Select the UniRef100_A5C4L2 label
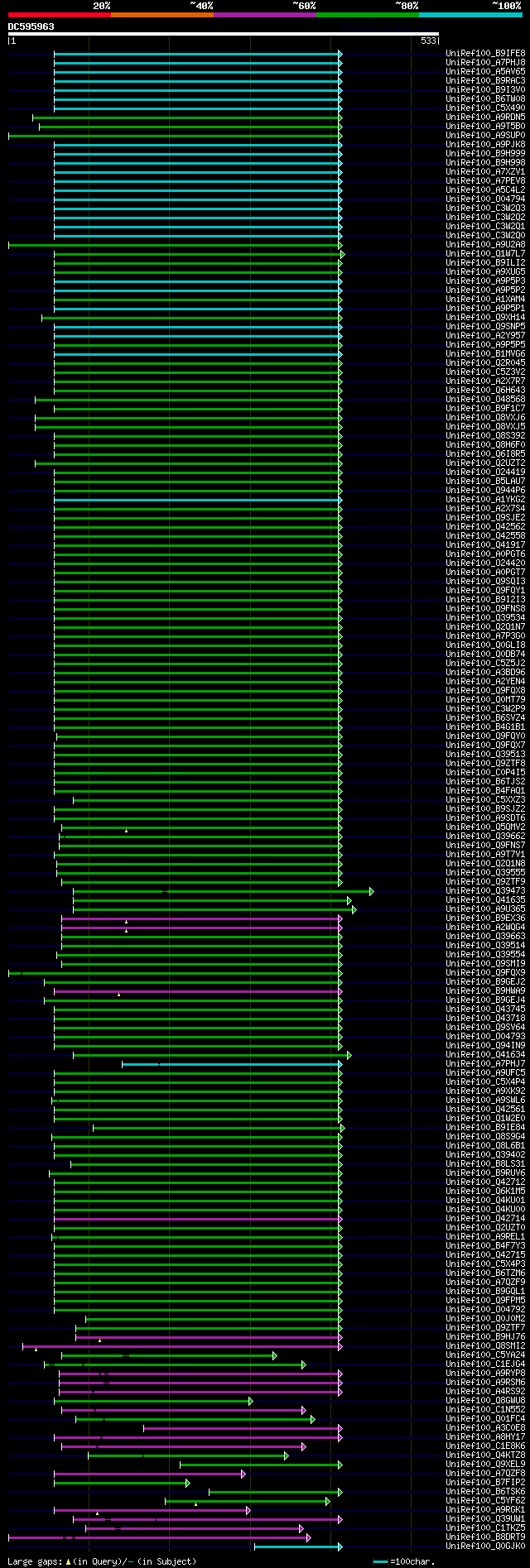 tap(485, 189)
